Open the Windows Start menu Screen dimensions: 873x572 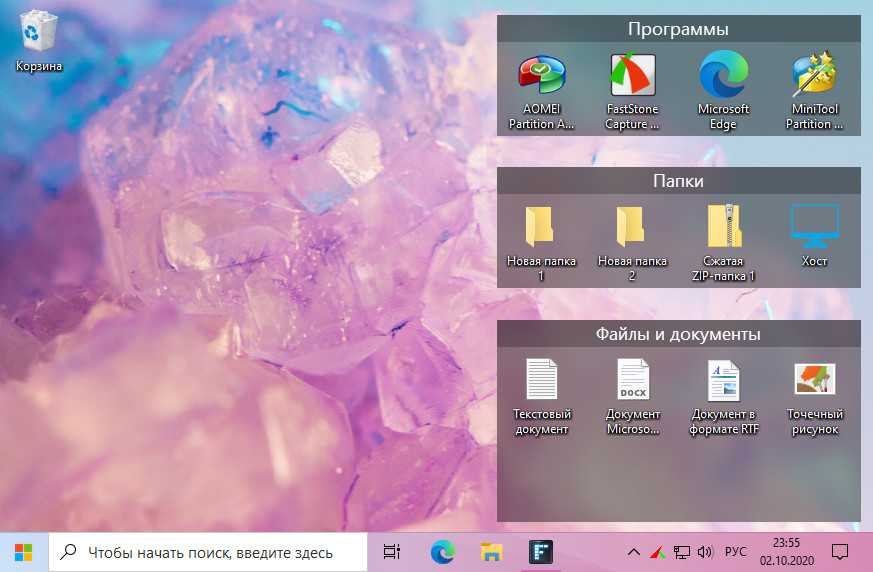pyautogui.click(x=24, y=551)
